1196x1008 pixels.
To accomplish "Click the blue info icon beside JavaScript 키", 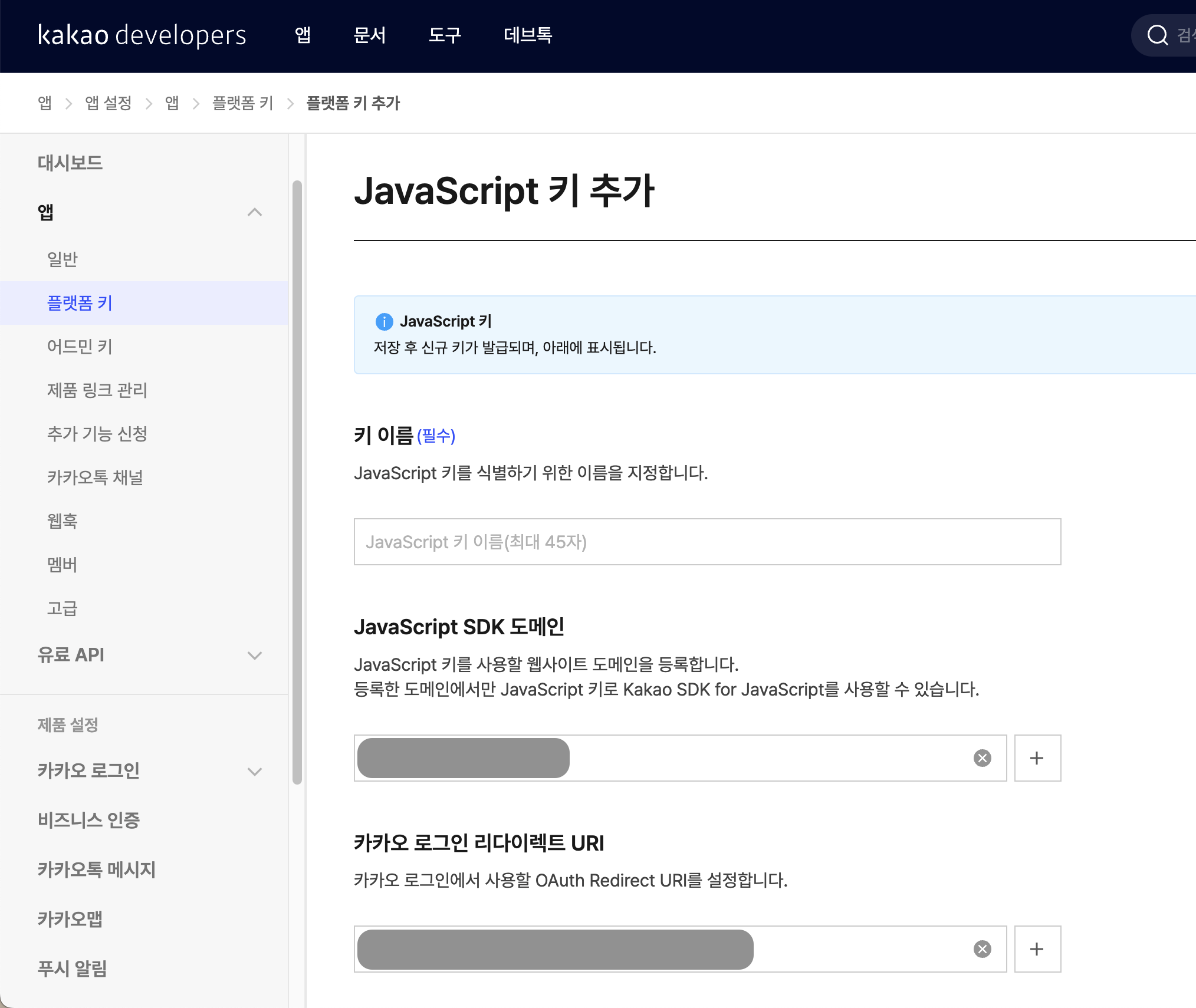I will click(x=384, y=321).
